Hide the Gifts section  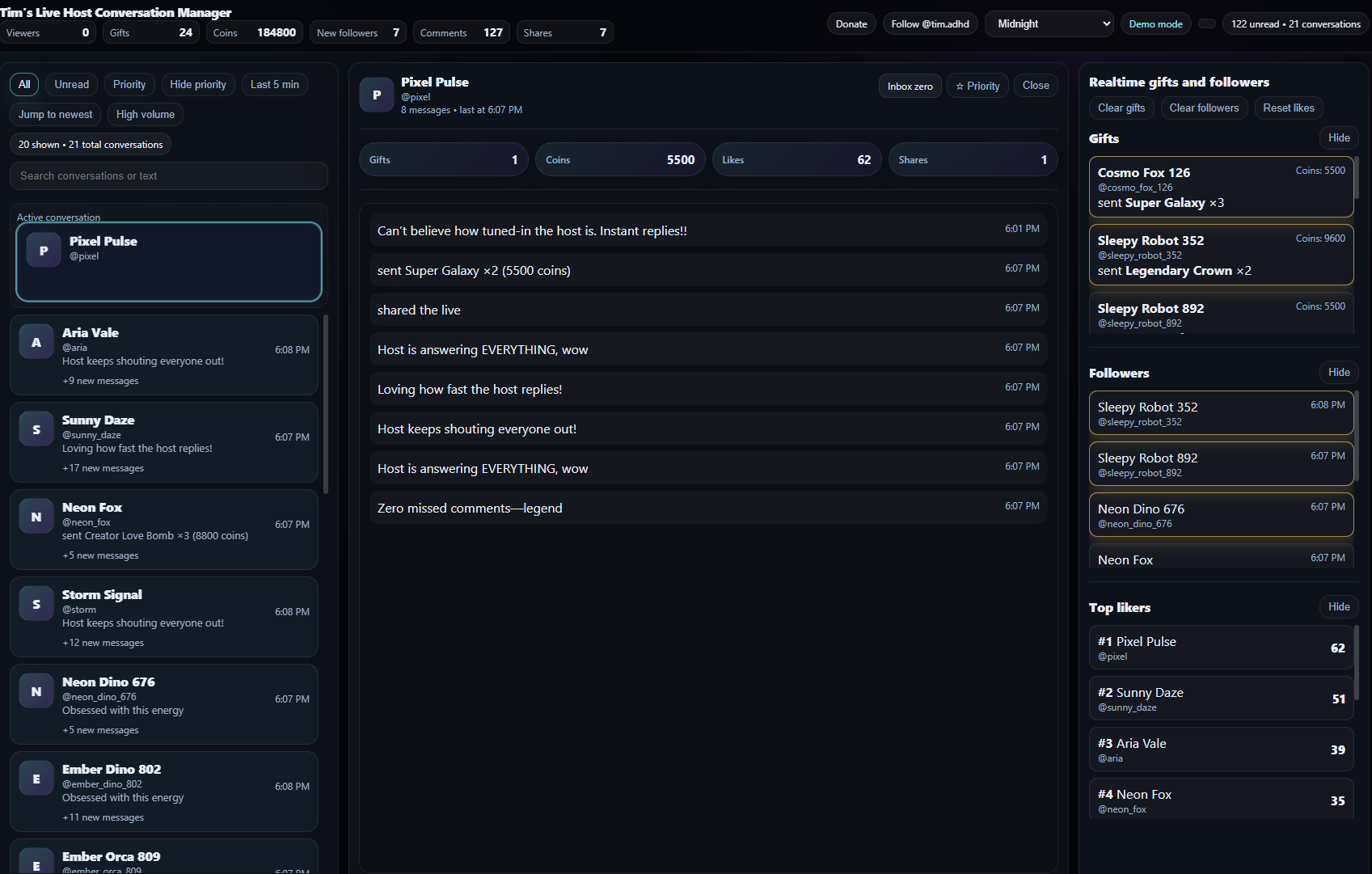coord(1339,138)
